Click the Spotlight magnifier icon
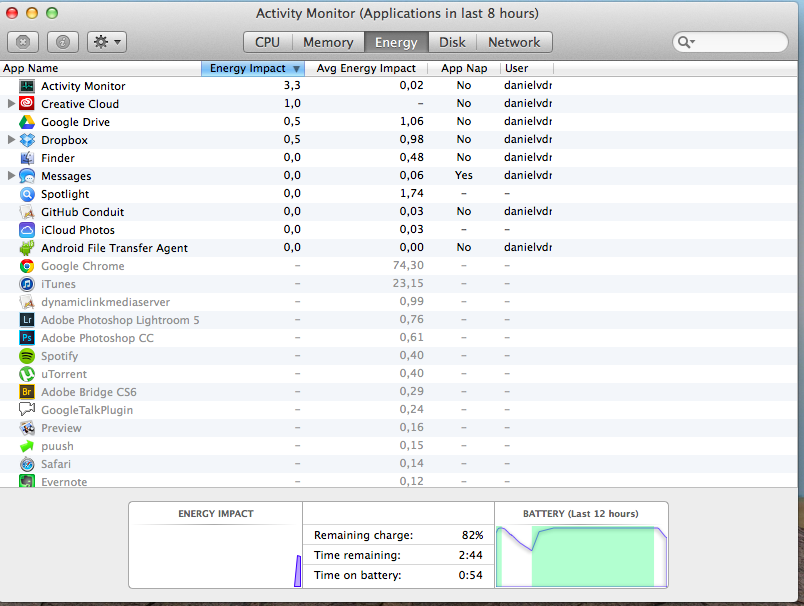 pyautogui.click(x=27, y=194)
